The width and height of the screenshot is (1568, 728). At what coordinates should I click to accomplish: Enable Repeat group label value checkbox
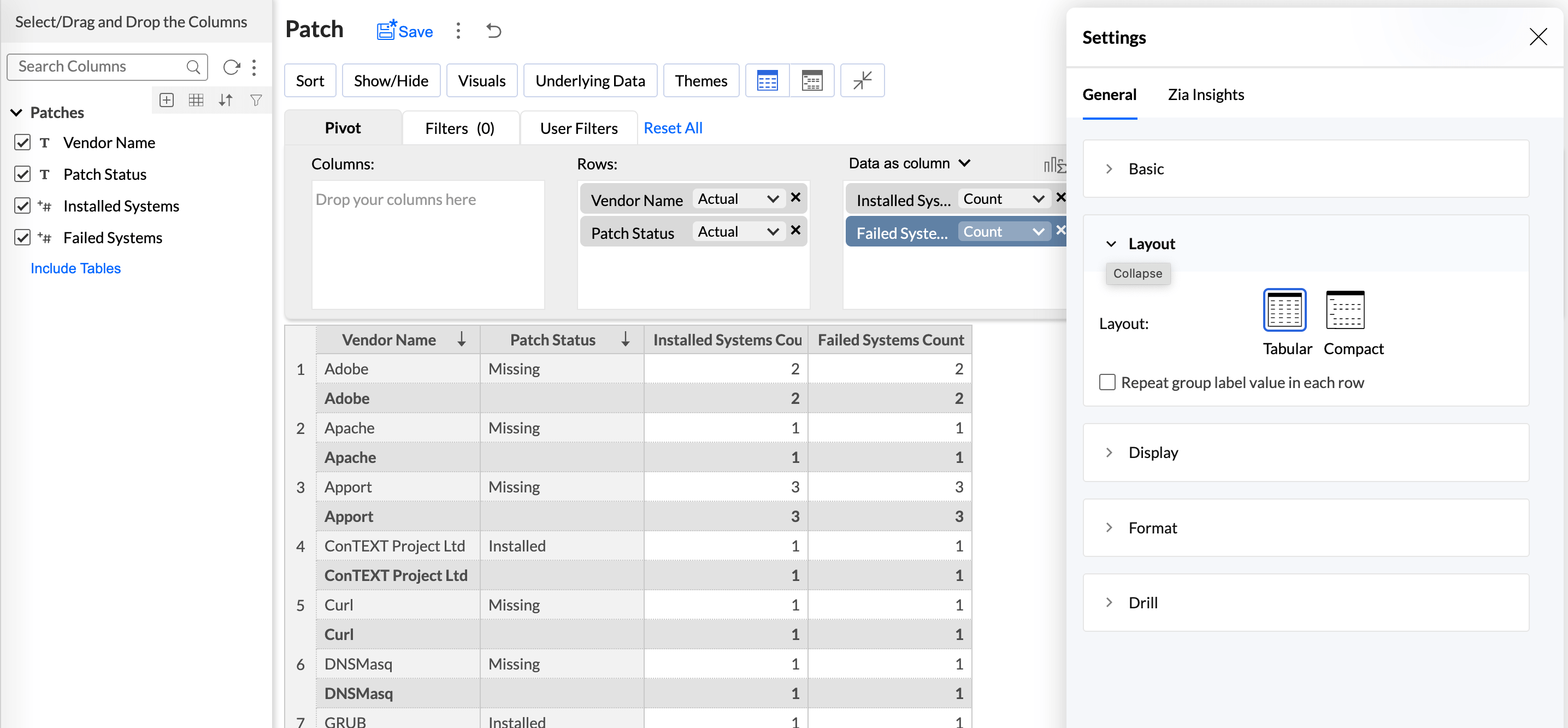click(1107, 382)
